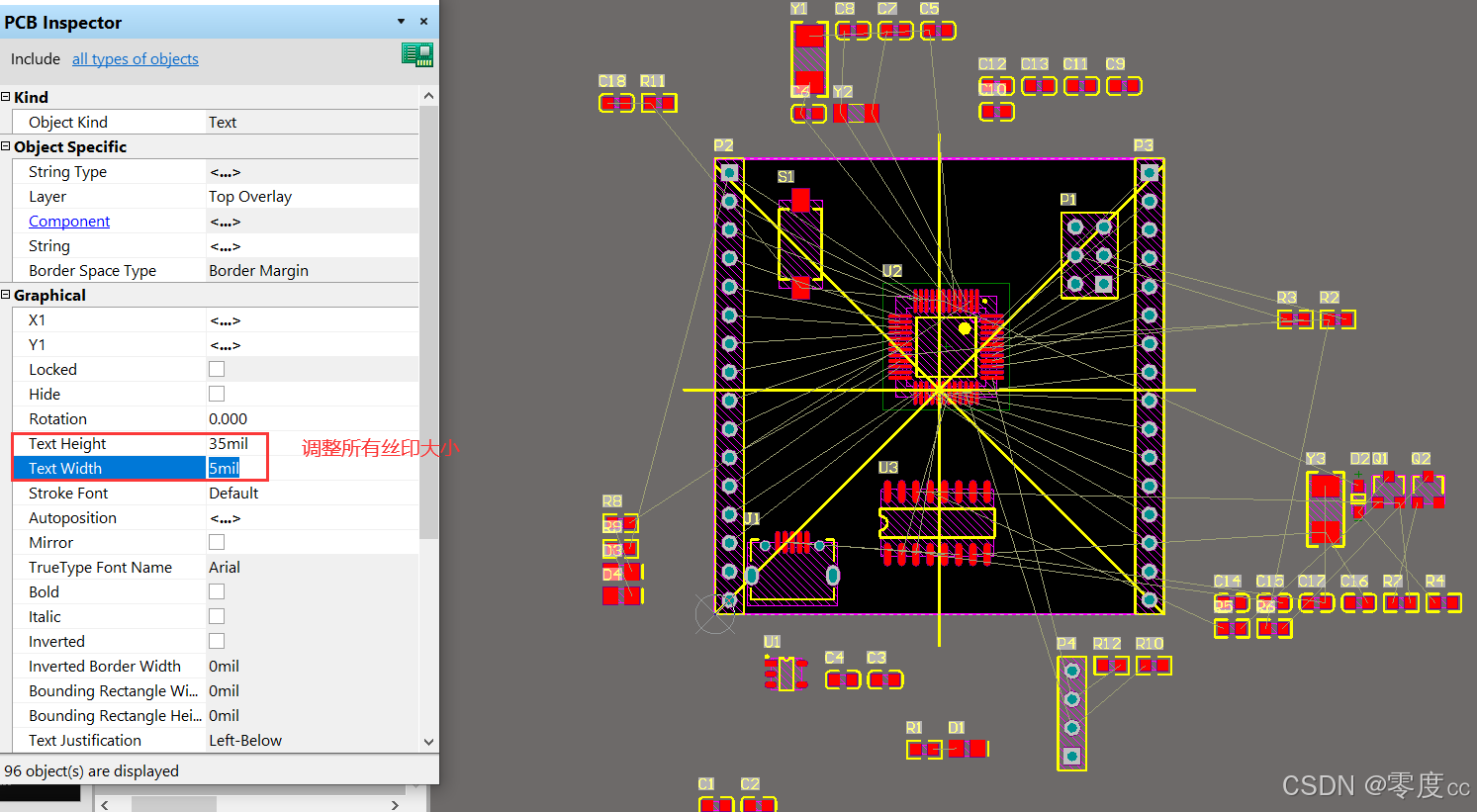Screen dimensions: 1477x812
Task: Select the J1 USB connector component
Action: [793, 568]
